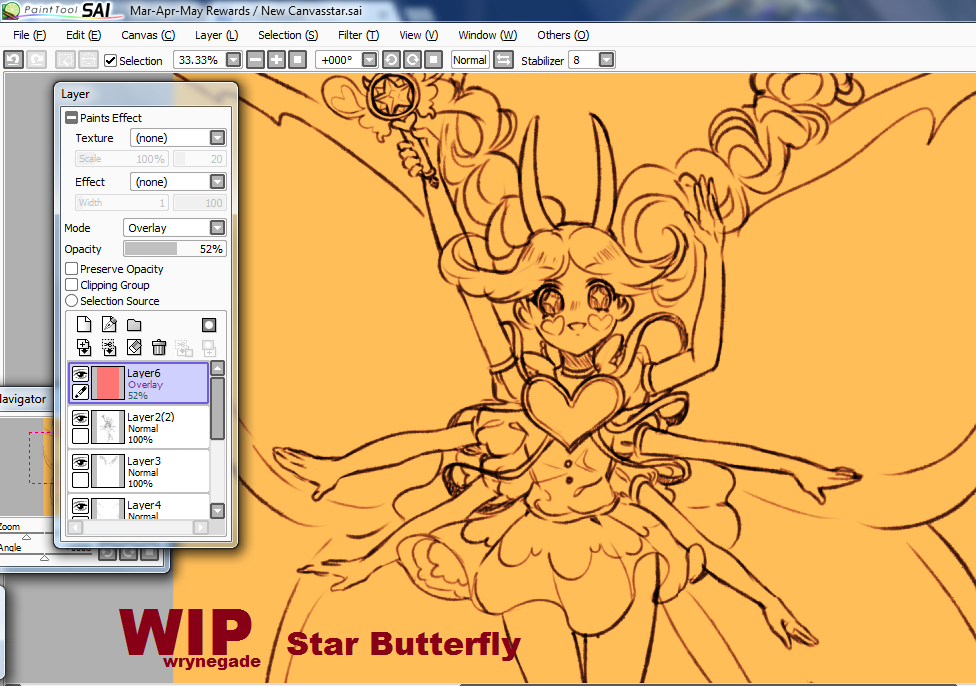Image resolution: width=976 pixels, height=686 pixels.
Task: Open the Texture dropdown
Action: [217, 138]
